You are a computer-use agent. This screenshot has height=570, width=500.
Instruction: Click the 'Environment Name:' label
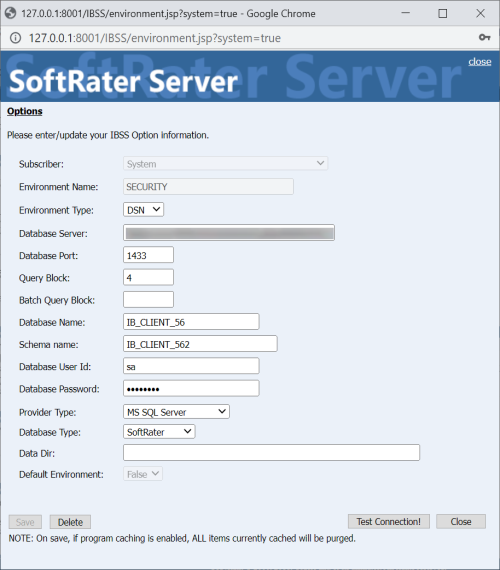coord(59,187)
